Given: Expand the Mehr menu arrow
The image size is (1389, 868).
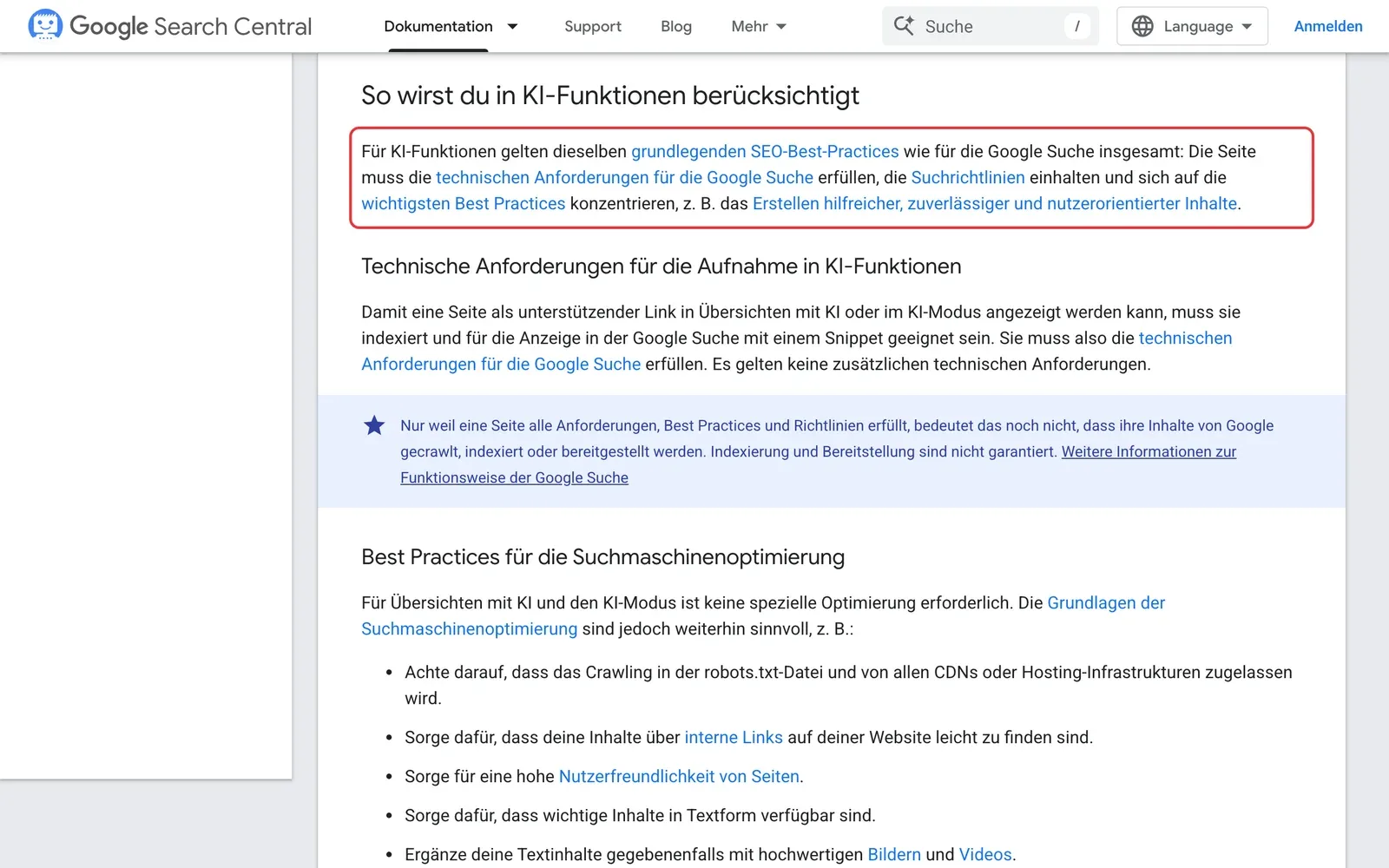Looking at the screenshot, I should click(781, 26).
